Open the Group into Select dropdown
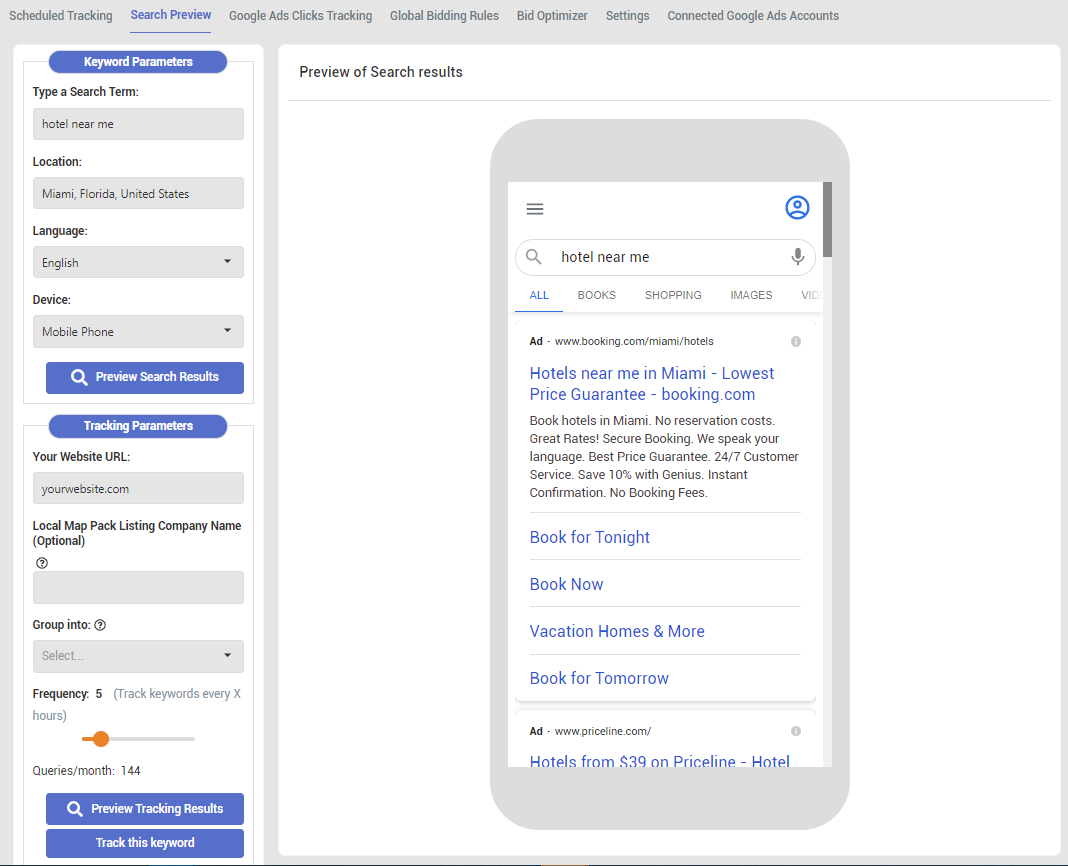1068x866 pixels. click(x=138, y=656)
